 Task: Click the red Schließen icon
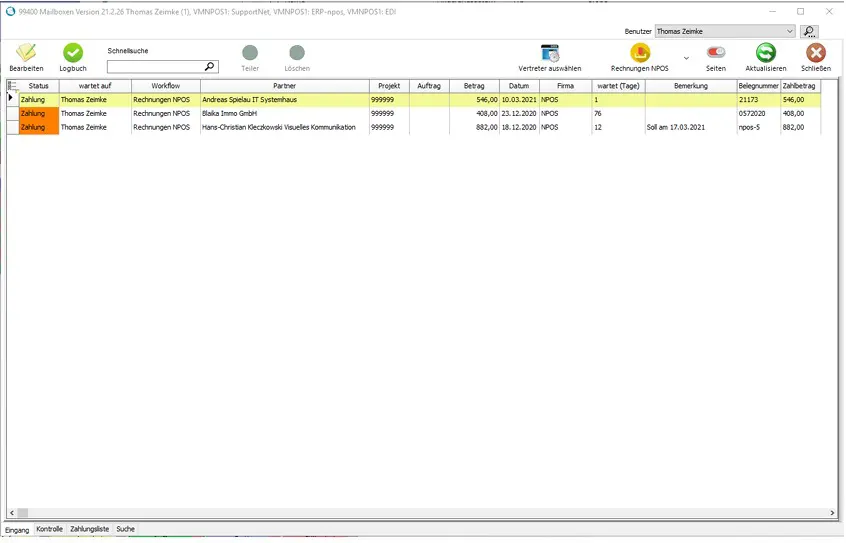[x=816, y=53]
